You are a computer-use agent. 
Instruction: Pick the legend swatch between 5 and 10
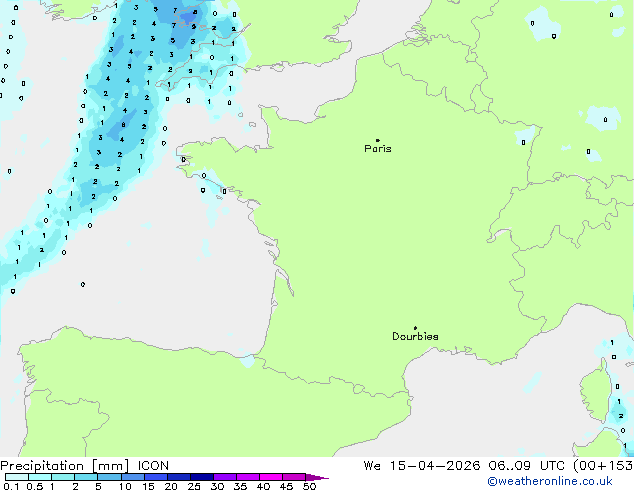tap(109, 477)
